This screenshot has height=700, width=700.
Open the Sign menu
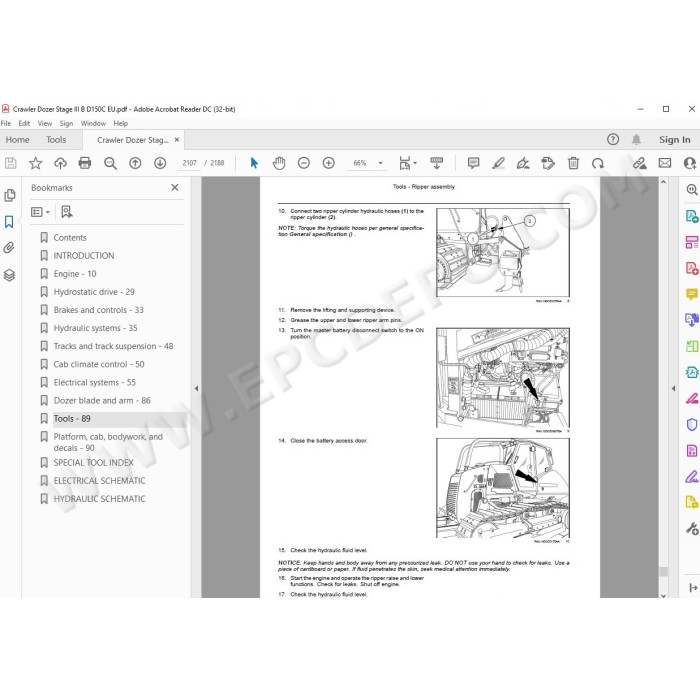click(x=66, y=124)
